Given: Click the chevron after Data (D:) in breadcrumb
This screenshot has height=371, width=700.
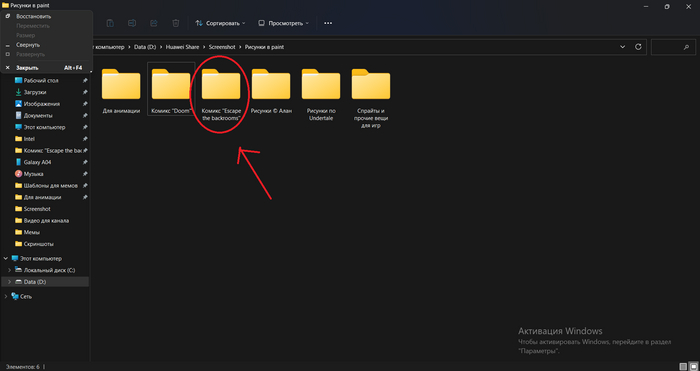Looking at the screenshot, I should coord(161,47).
